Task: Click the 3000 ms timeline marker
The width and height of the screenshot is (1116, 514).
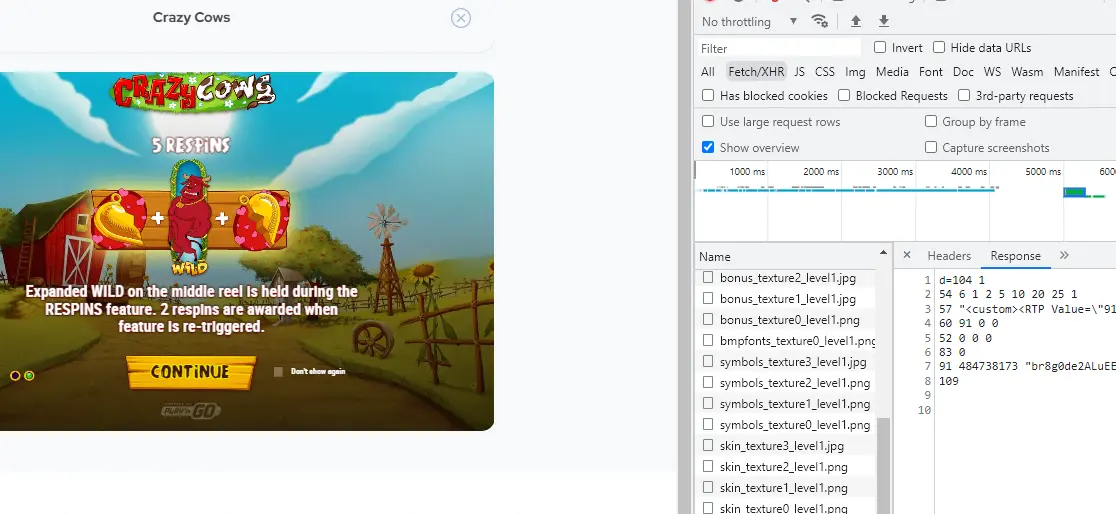Action: tap(895, 172)
